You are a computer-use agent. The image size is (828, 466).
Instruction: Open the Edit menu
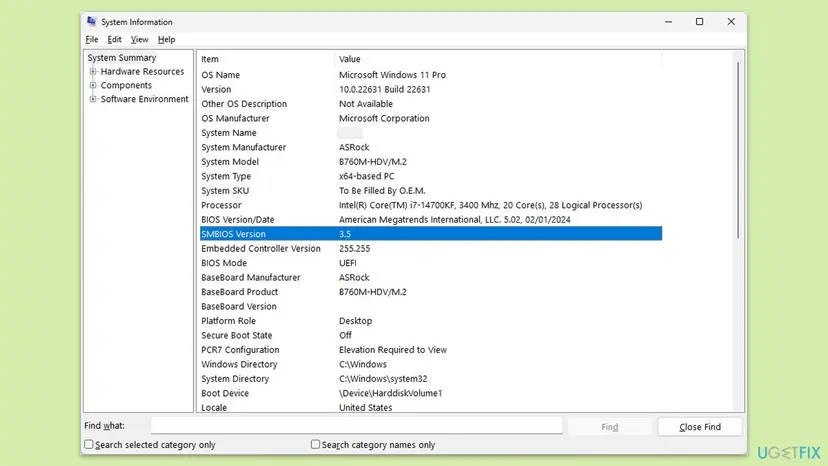click(x=114, y=40)
